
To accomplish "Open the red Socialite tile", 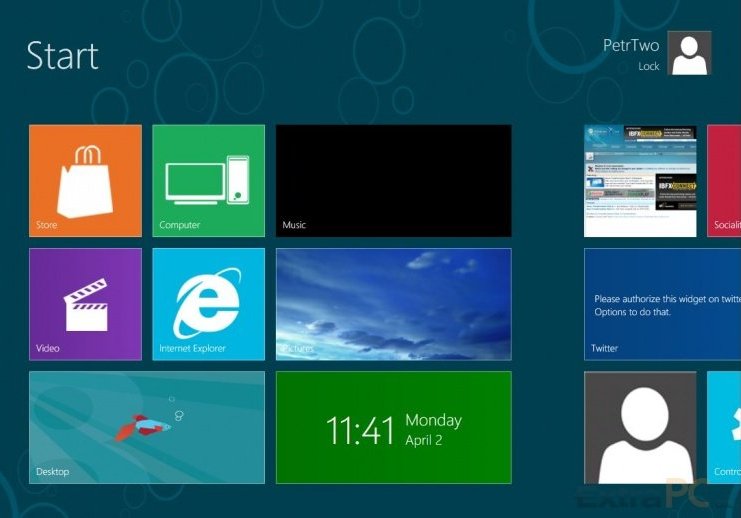I will [725, 180].
